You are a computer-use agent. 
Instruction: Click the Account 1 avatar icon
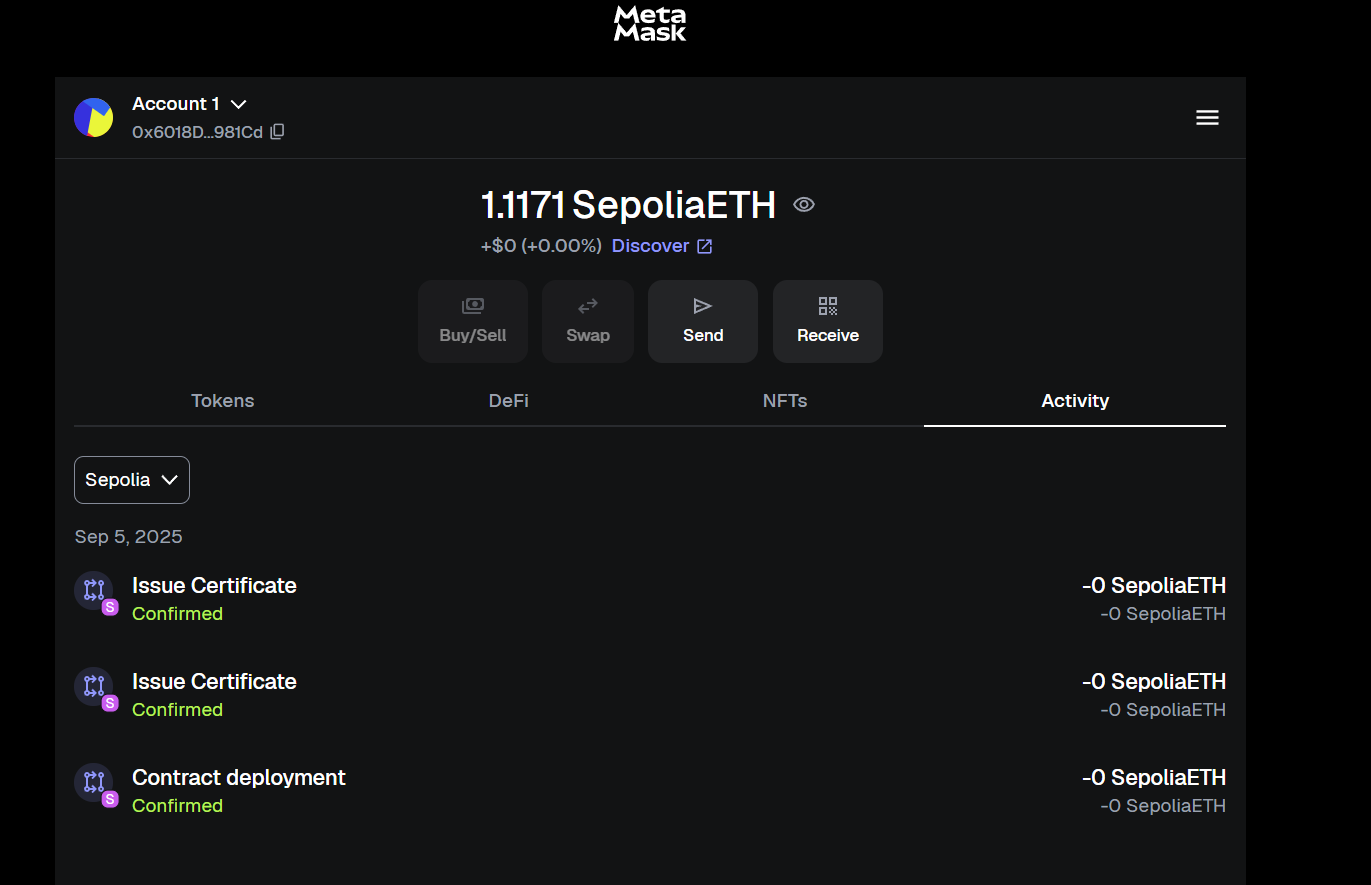click(93, 117)
